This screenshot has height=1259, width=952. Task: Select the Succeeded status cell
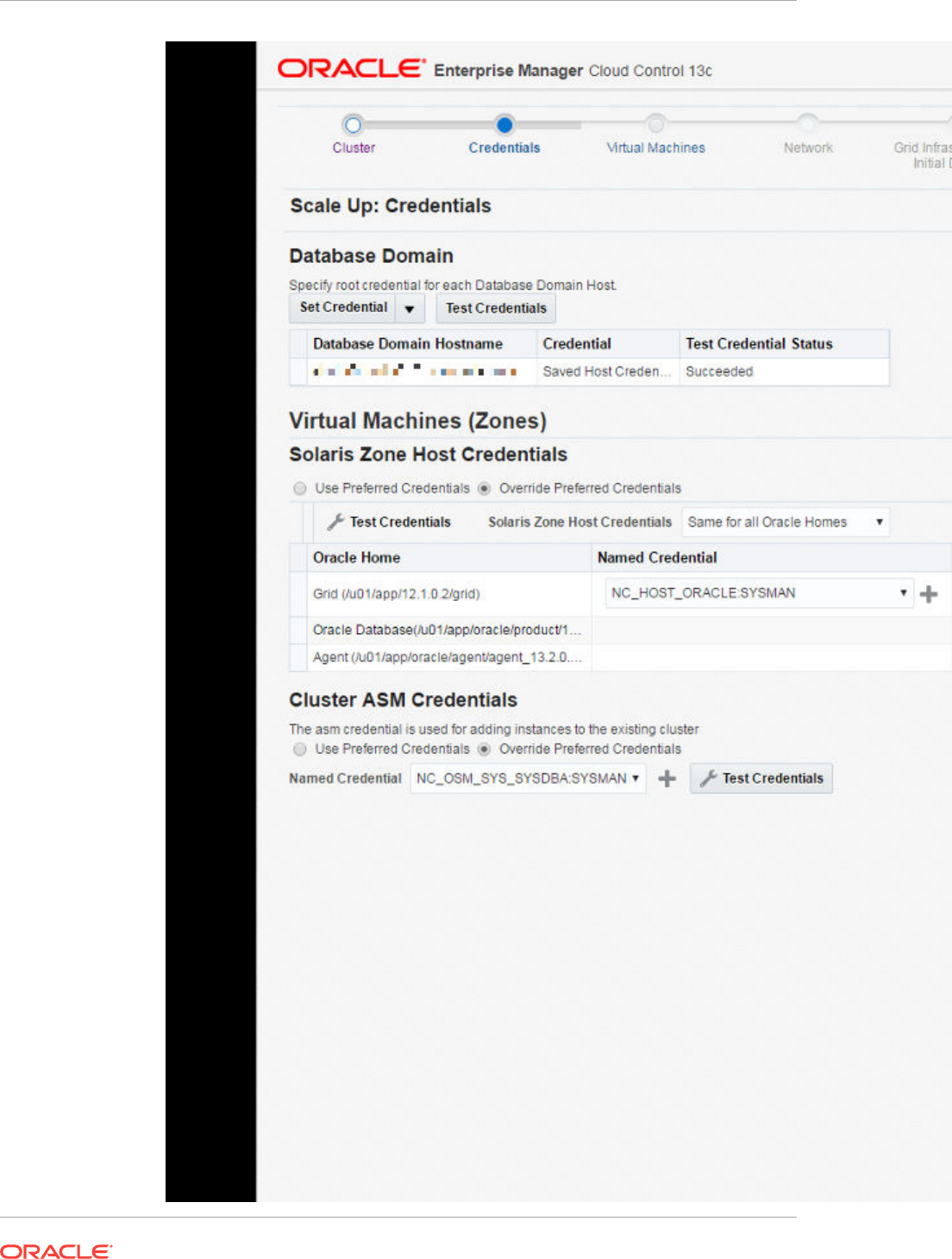(784, 371)
